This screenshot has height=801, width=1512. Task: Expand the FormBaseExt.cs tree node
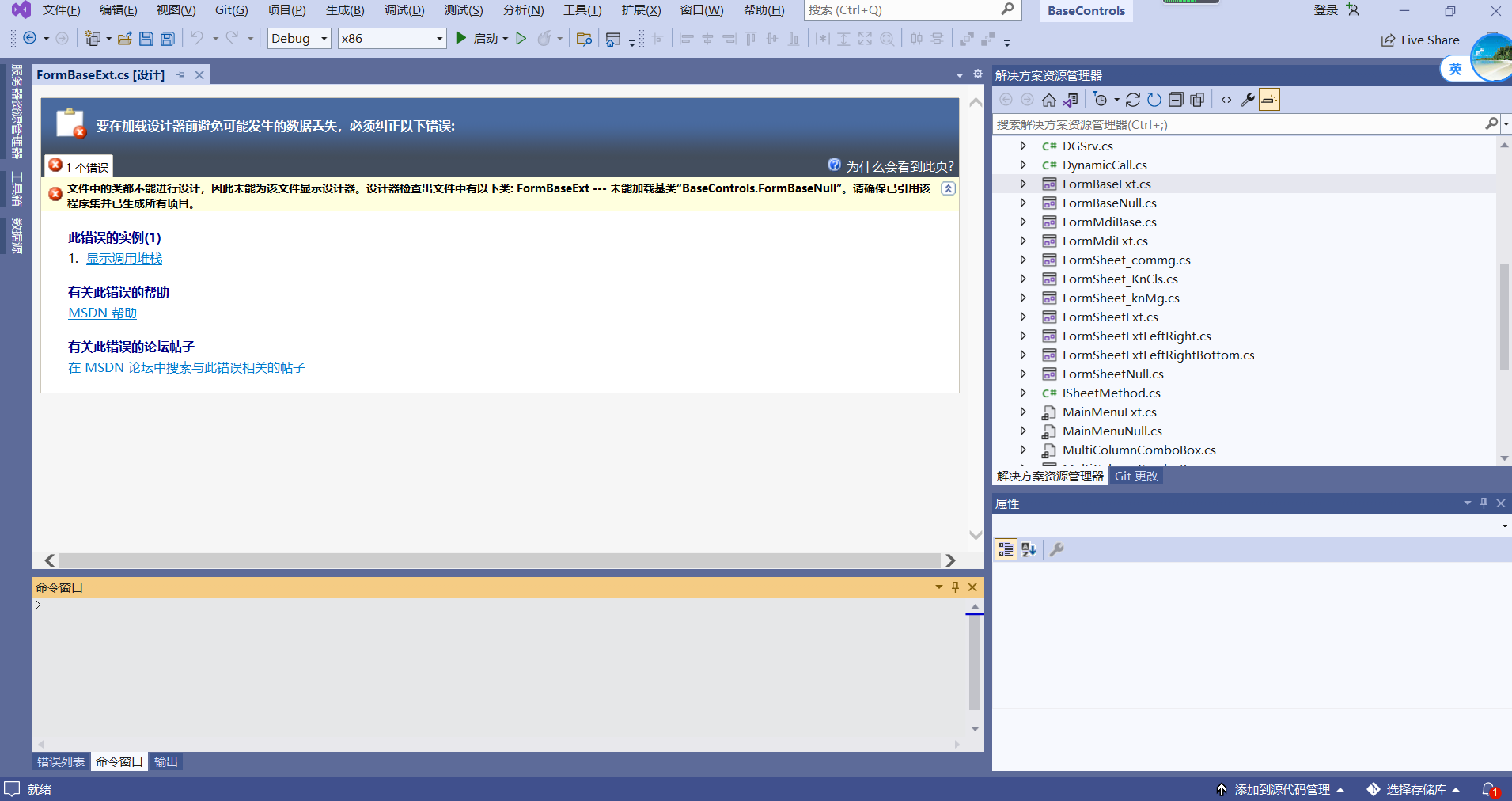coord(1023,184)
